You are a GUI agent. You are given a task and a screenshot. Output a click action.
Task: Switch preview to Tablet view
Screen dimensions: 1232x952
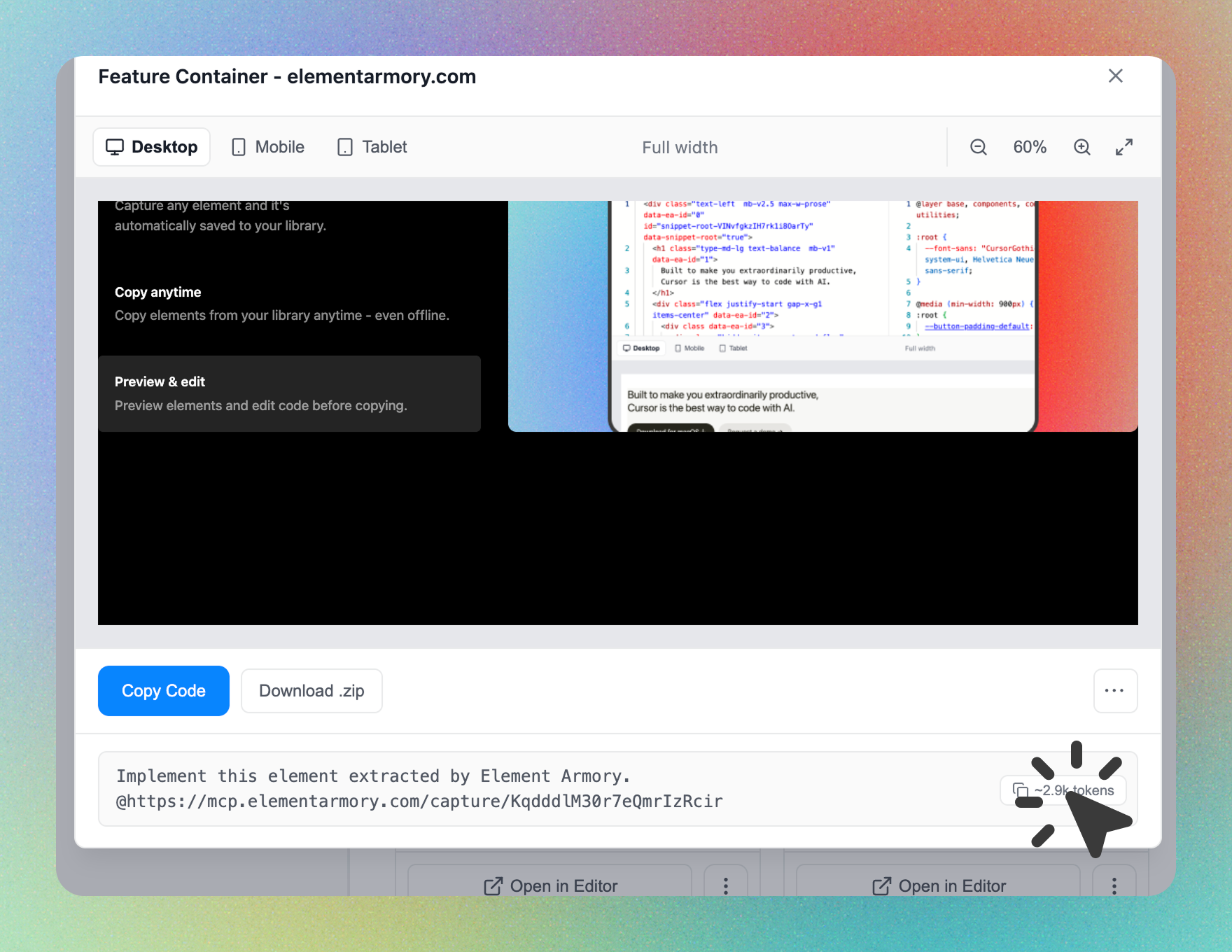point(371,146)
